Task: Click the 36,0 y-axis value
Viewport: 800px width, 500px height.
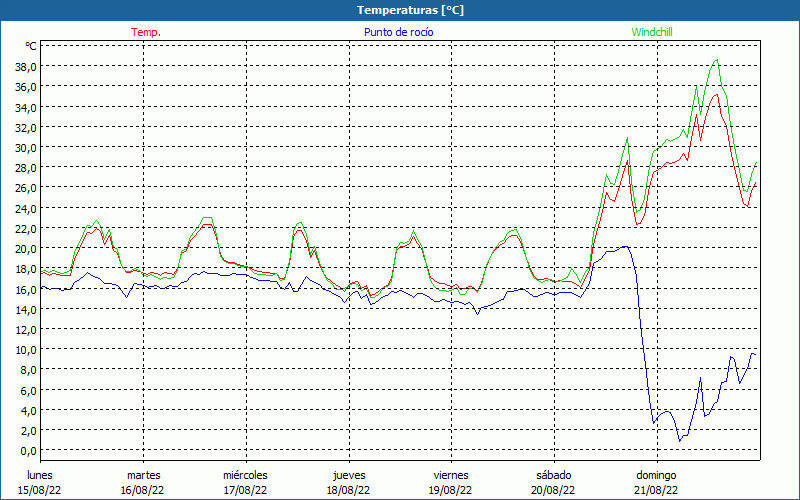Action: pyautogui.click(x=27, y=87)
